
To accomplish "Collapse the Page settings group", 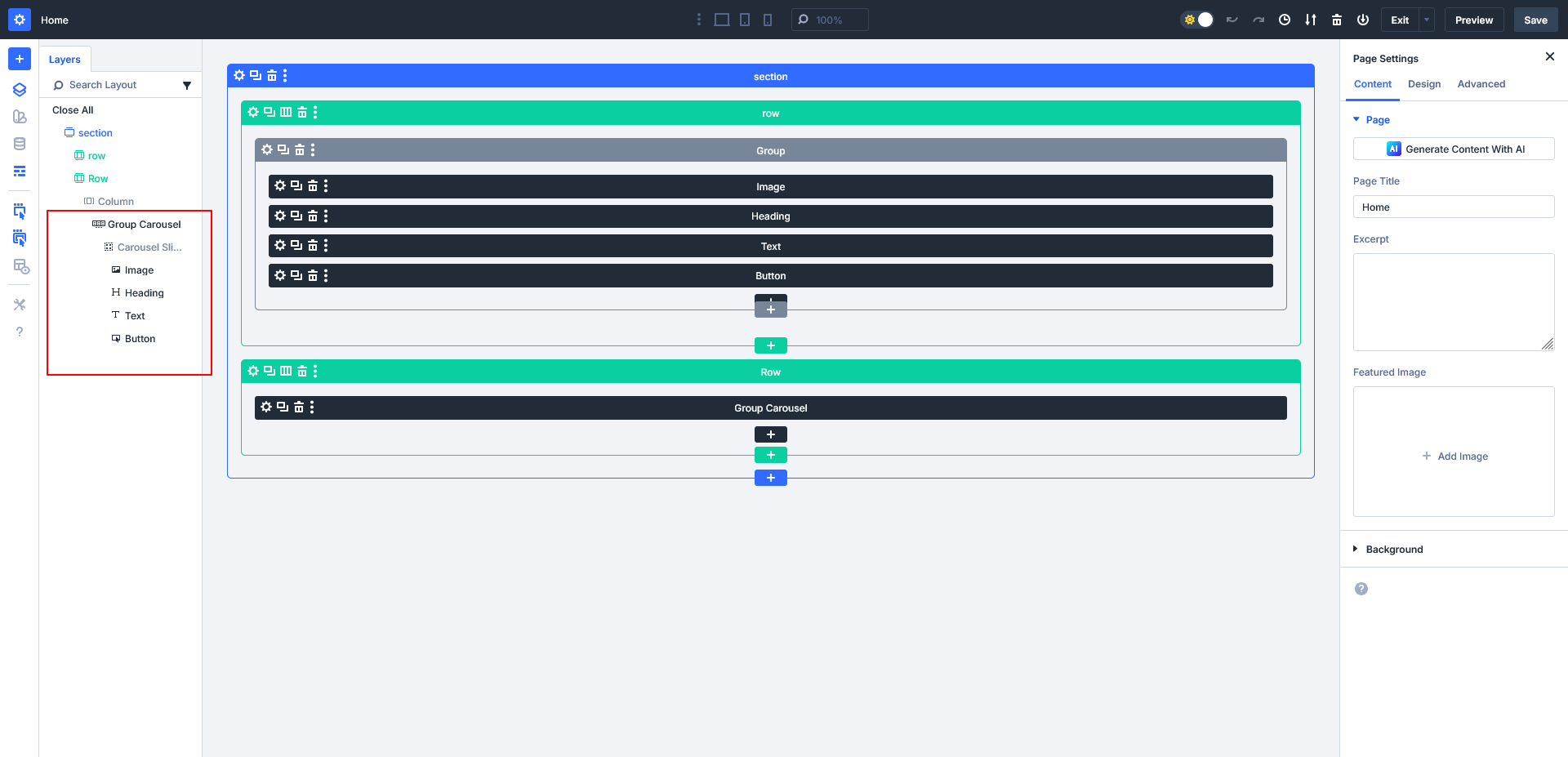I will [x=1357, y=120].
